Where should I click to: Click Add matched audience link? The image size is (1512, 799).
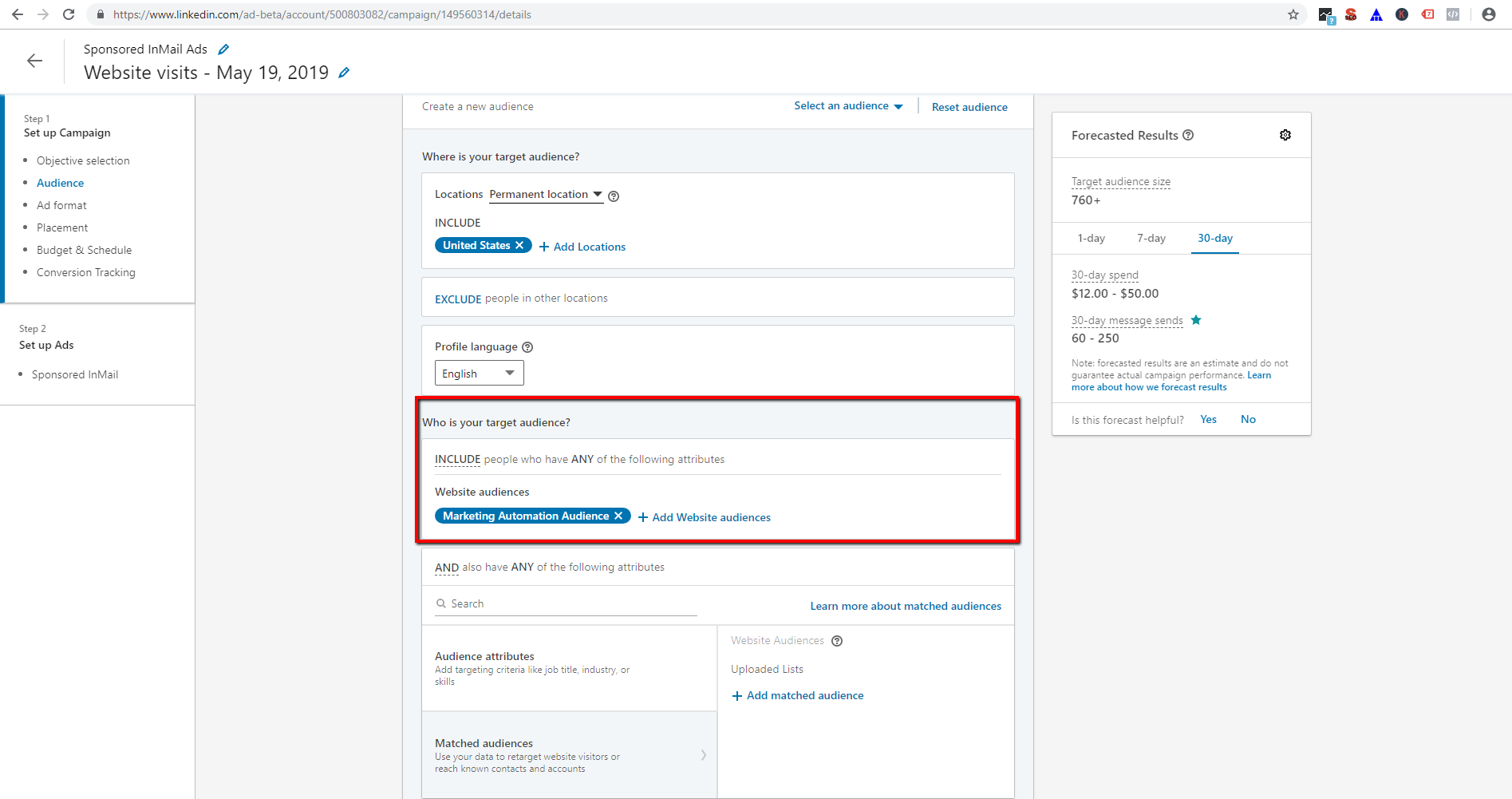798,695
